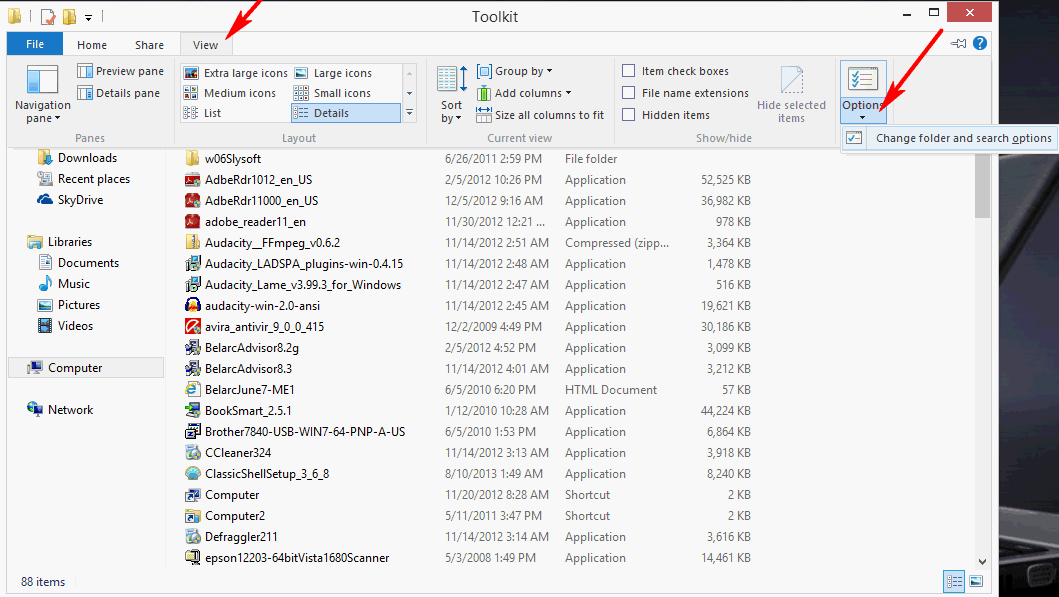The image size is (1059, 597).
Task: Toggle the Preview pane
Action: click(120, 71)
